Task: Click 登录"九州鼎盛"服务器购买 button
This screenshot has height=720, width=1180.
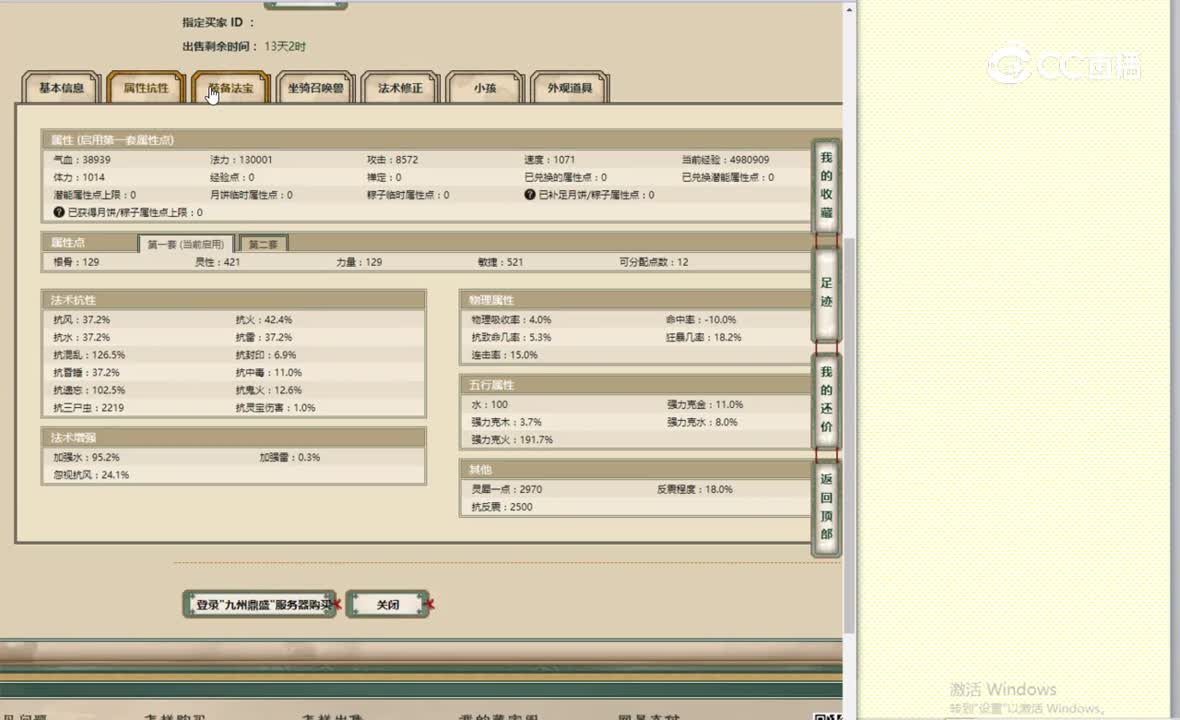Action: (x=260, y=605)
